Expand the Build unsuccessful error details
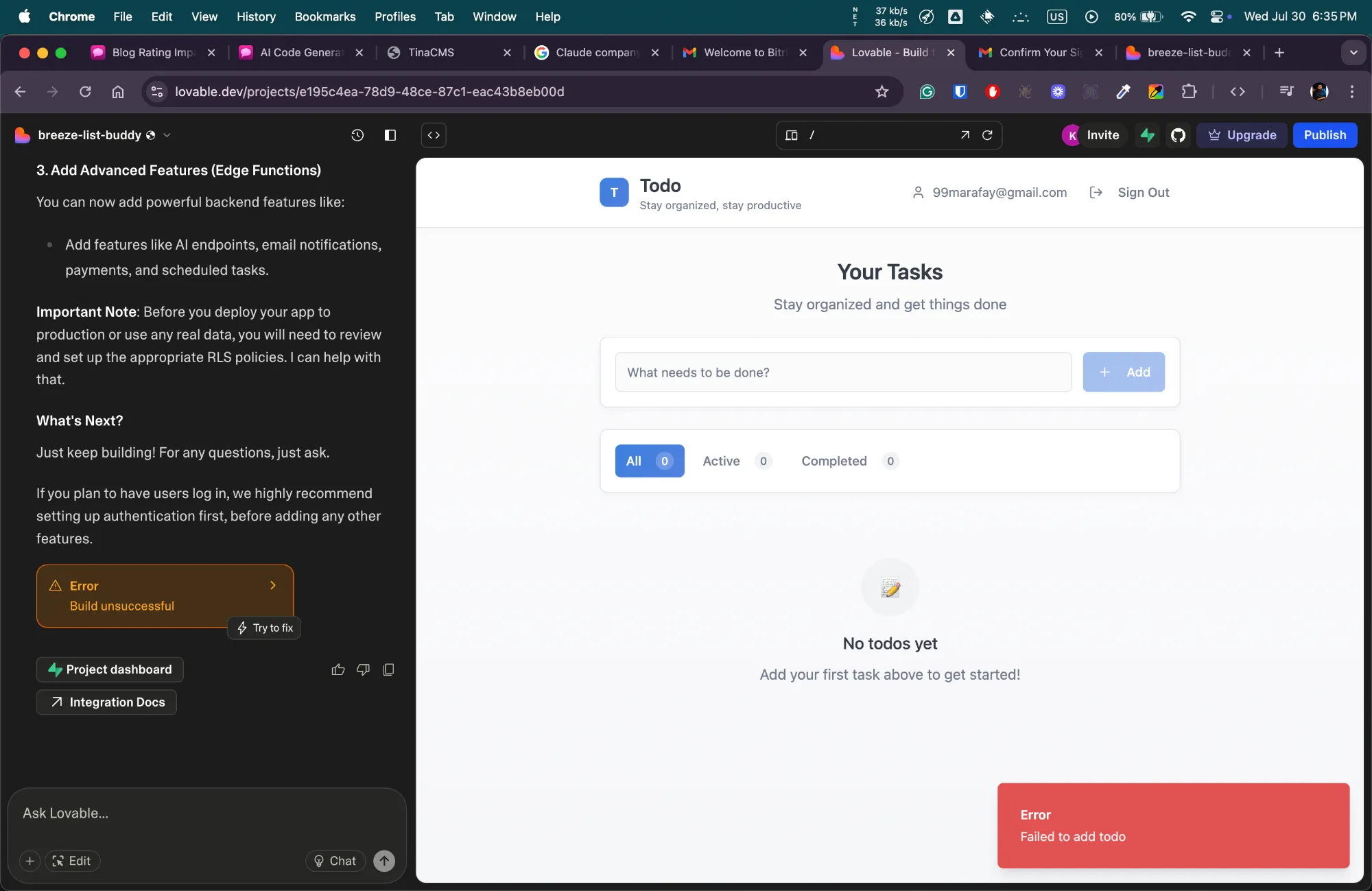This screenshot has height=891, width=1372. click(x=272, y=585)
